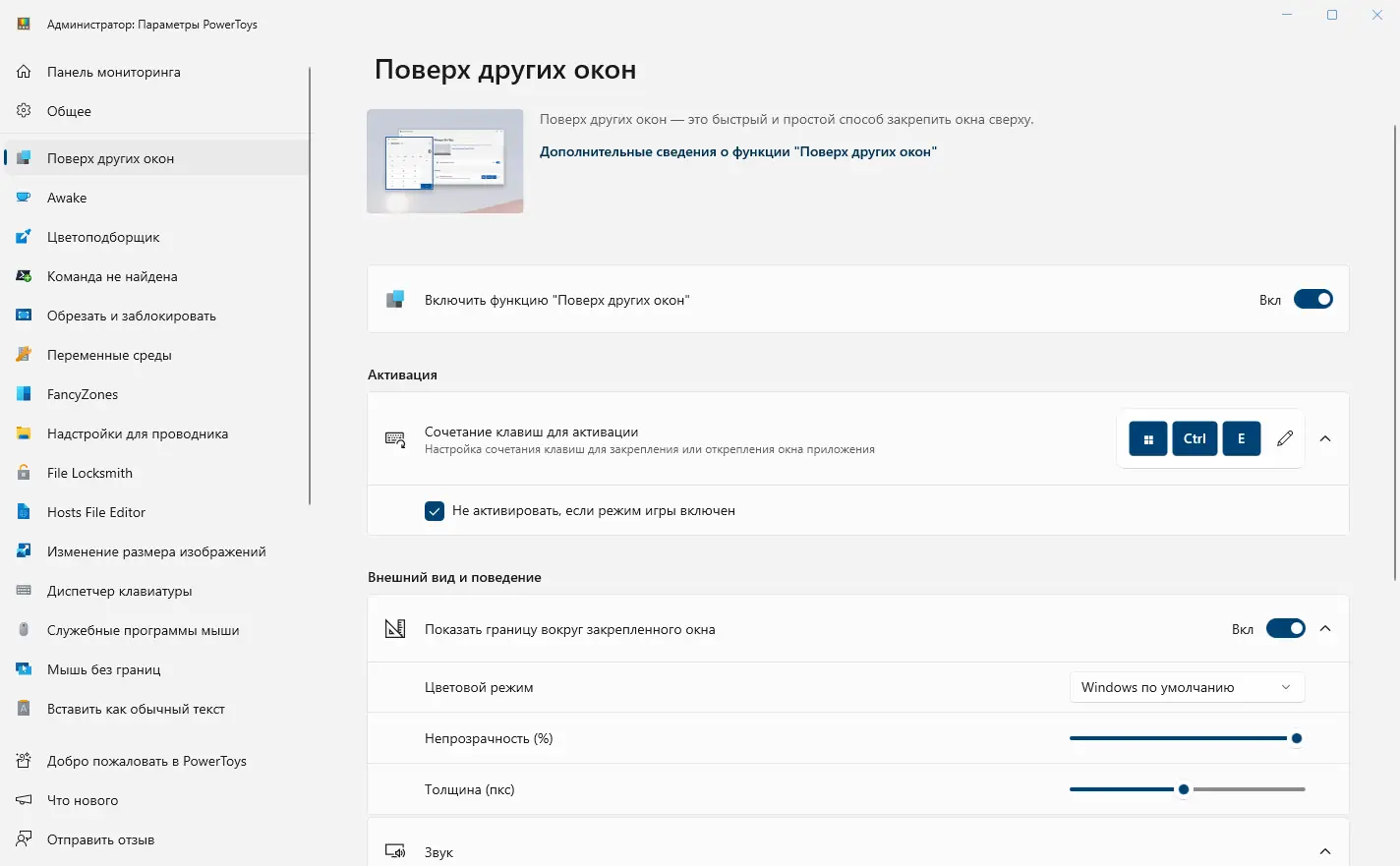Click the Обрезать и заблокировать icon

coord(24,316)
